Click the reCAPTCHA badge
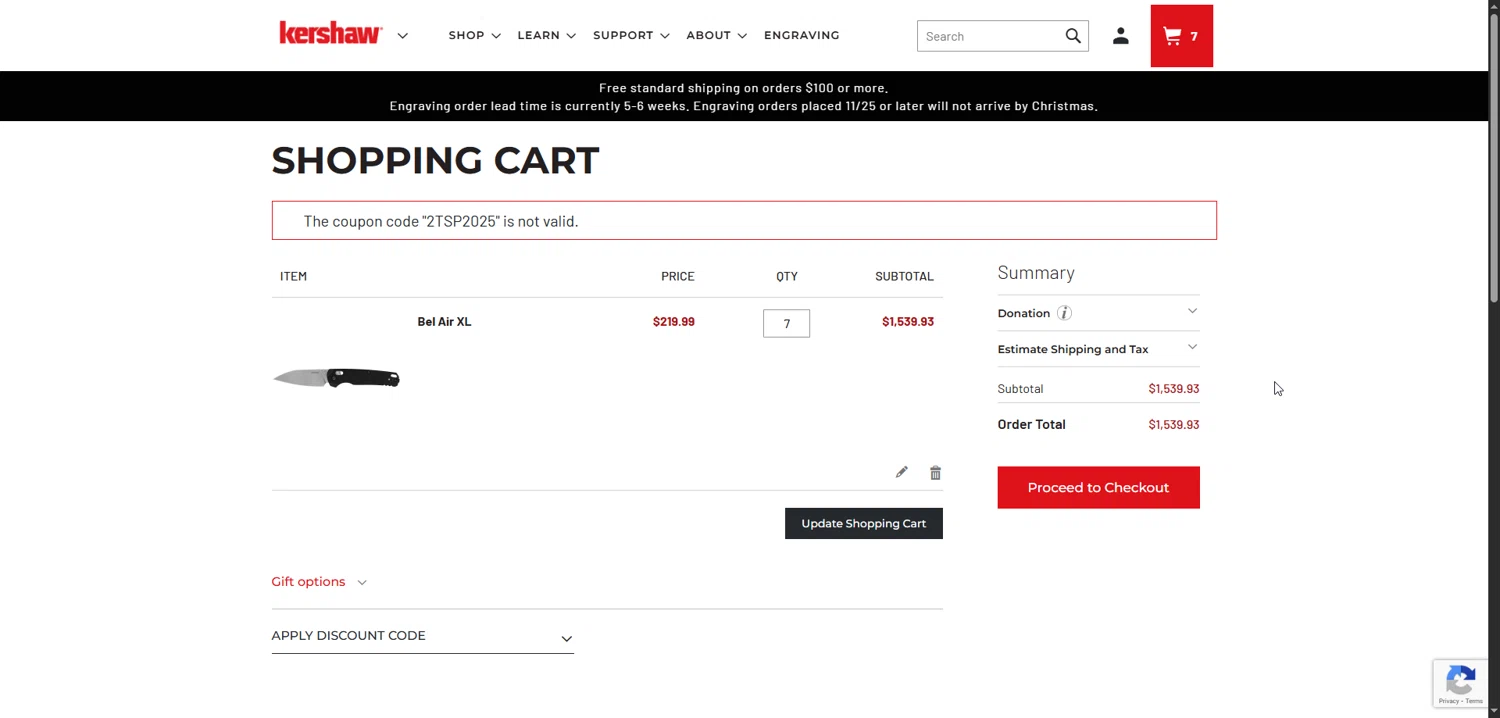Viewport: 1500px width, 718px height. (1460, 684)
